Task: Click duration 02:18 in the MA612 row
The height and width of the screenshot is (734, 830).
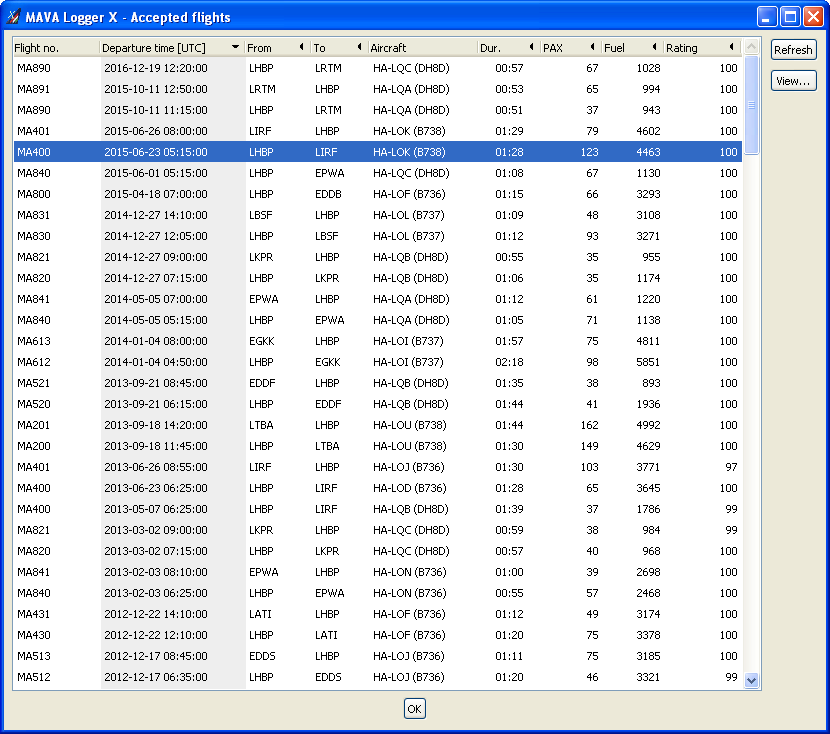Action: 509,362
